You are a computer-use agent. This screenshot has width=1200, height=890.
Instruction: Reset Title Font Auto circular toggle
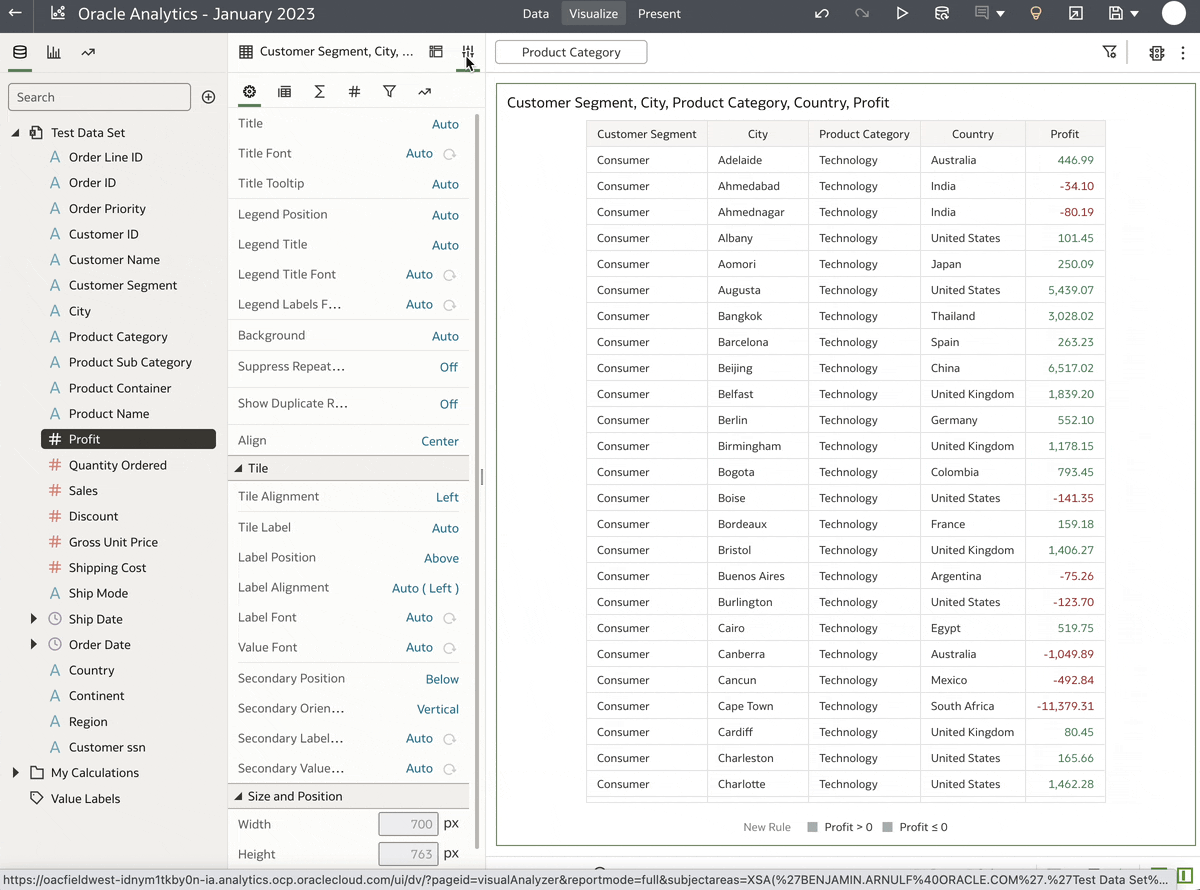tap(450, 154)
